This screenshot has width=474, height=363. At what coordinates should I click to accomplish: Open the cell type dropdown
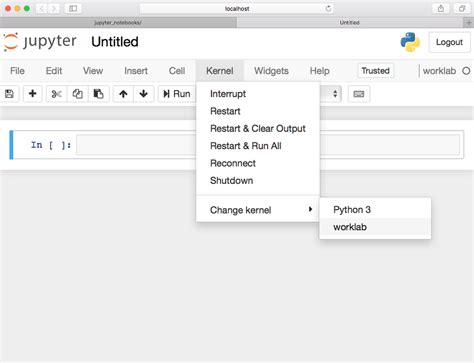click(330, 94)
